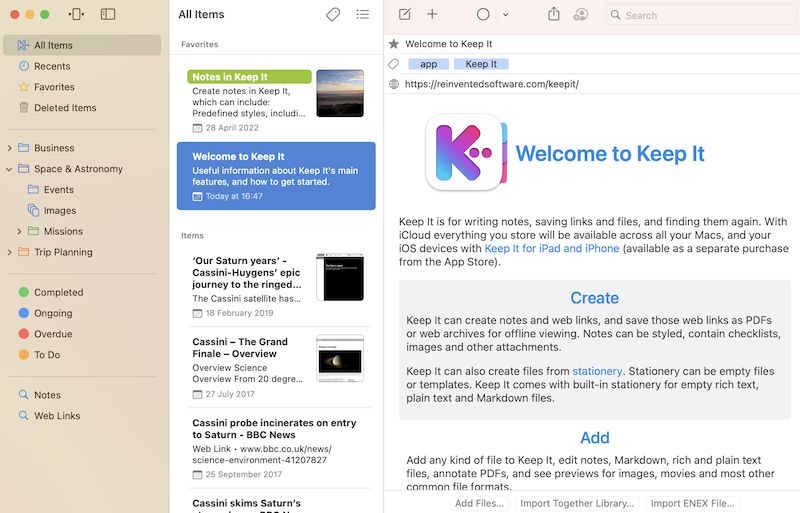Open the reinventedsoftware.com/keepit URL

coord(492,84)
